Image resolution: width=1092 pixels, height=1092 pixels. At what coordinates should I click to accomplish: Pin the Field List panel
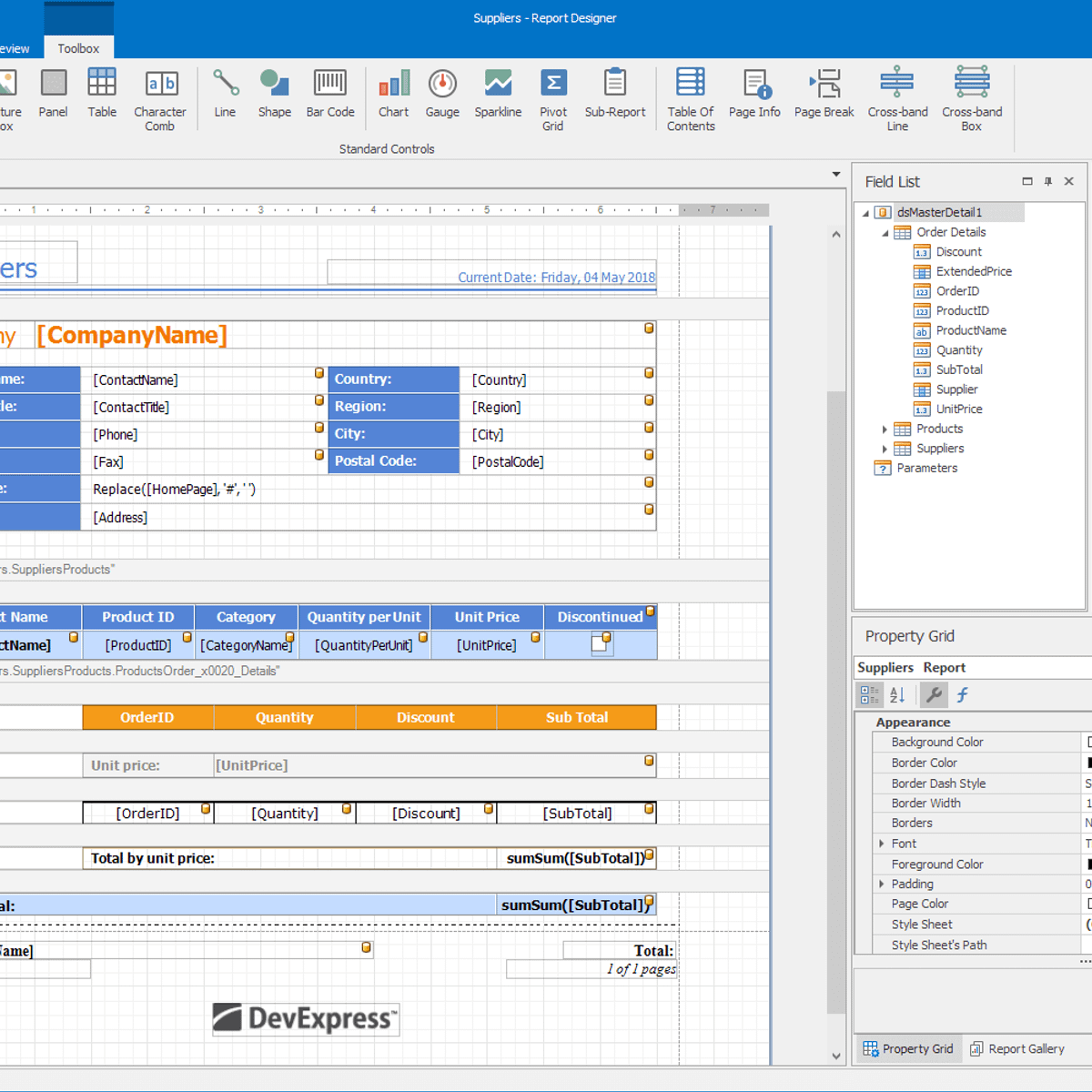(1048, 181)
